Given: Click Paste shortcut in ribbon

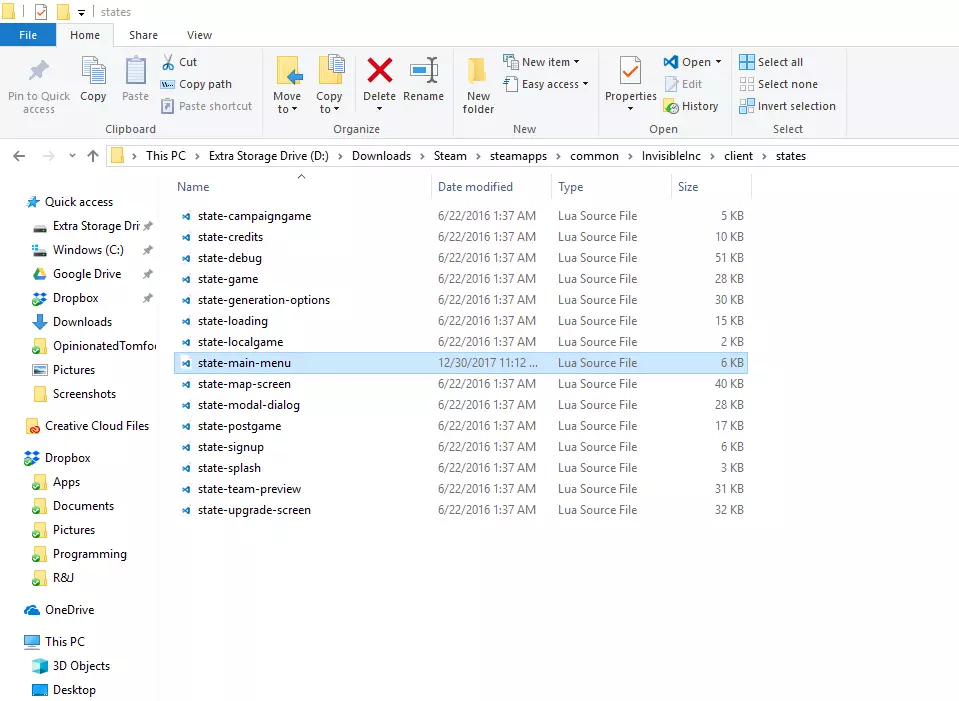Looking at the screenshot, I should 206,106.
